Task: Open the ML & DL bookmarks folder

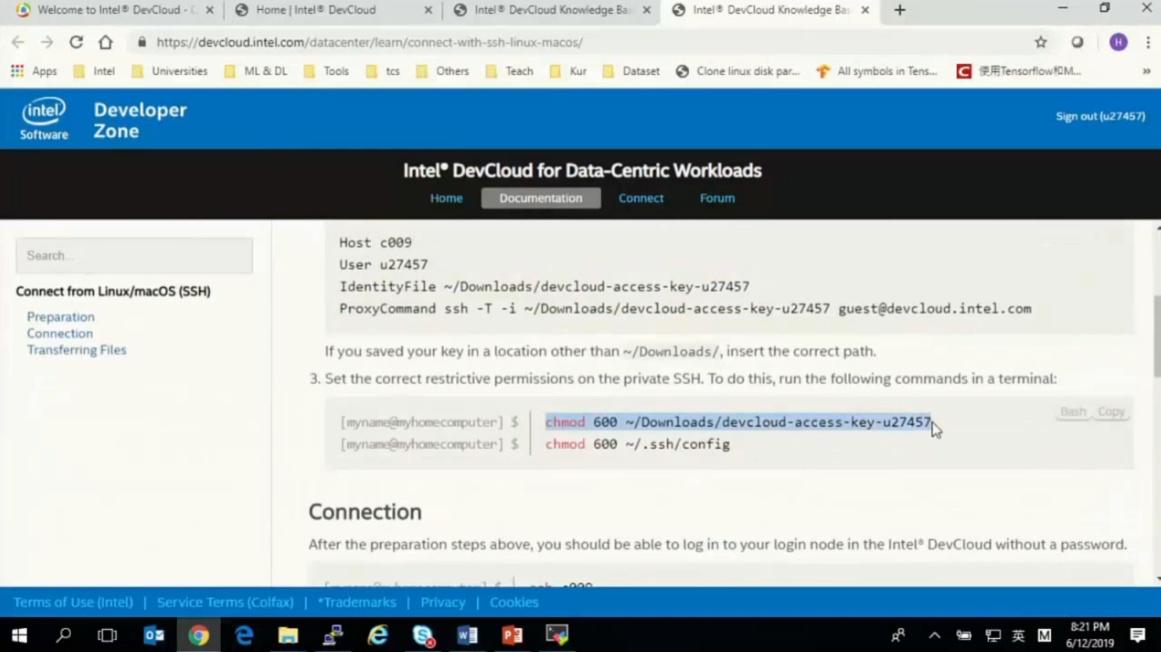Action: point(255,71)
